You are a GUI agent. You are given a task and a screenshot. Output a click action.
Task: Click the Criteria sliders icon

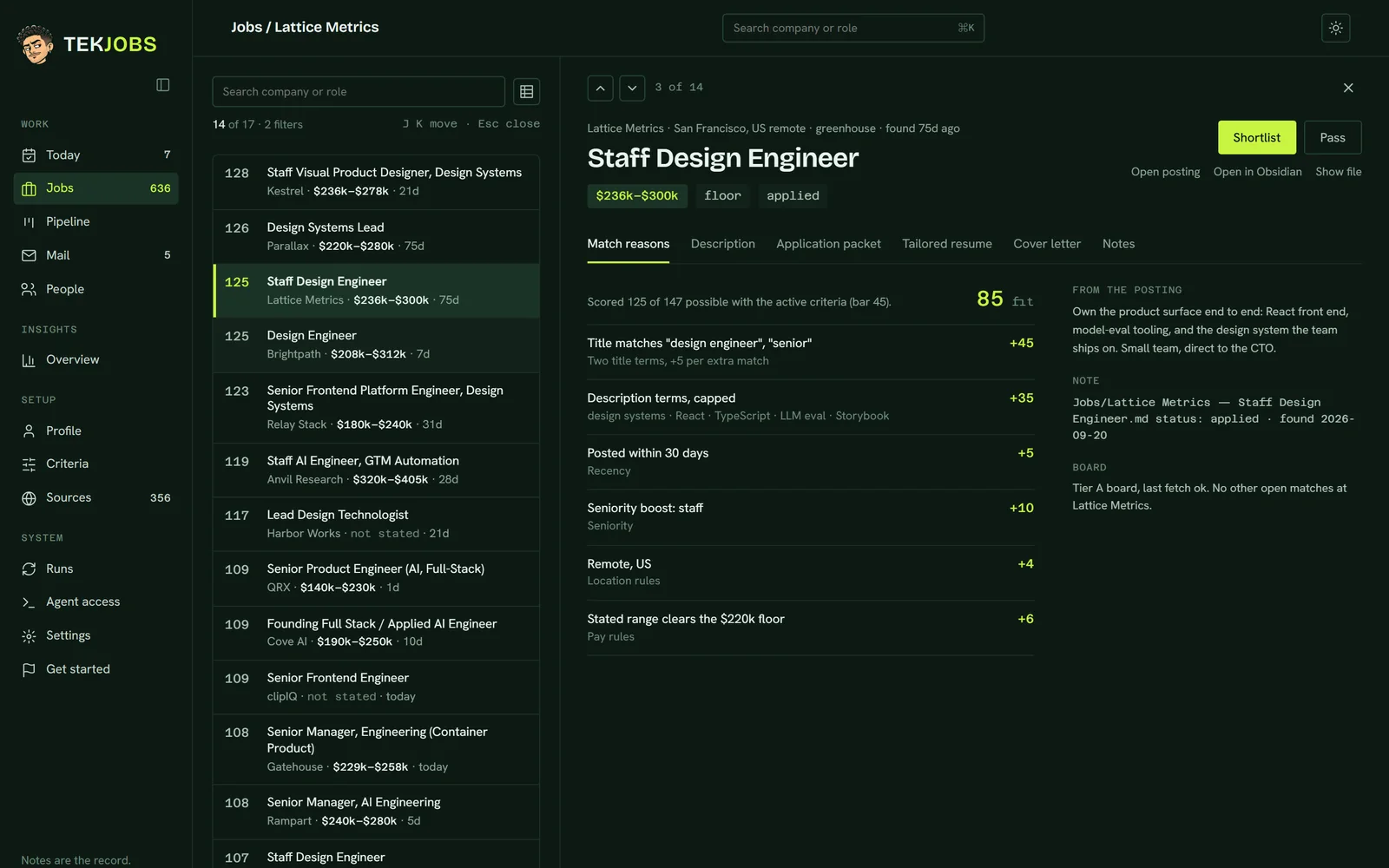pyautogui.click(x=29, y=464)
